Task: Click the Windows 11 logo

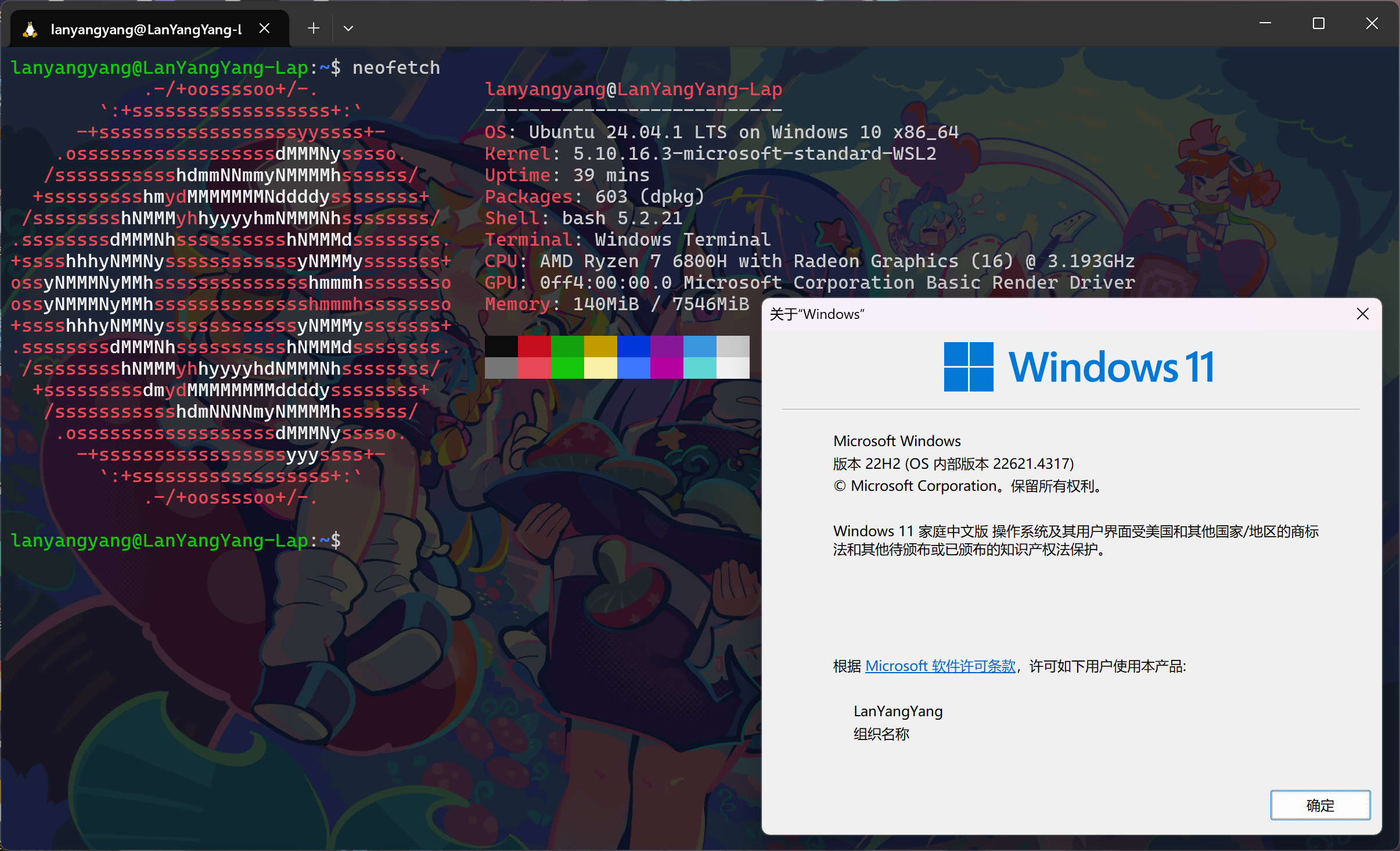Action: 968,367
